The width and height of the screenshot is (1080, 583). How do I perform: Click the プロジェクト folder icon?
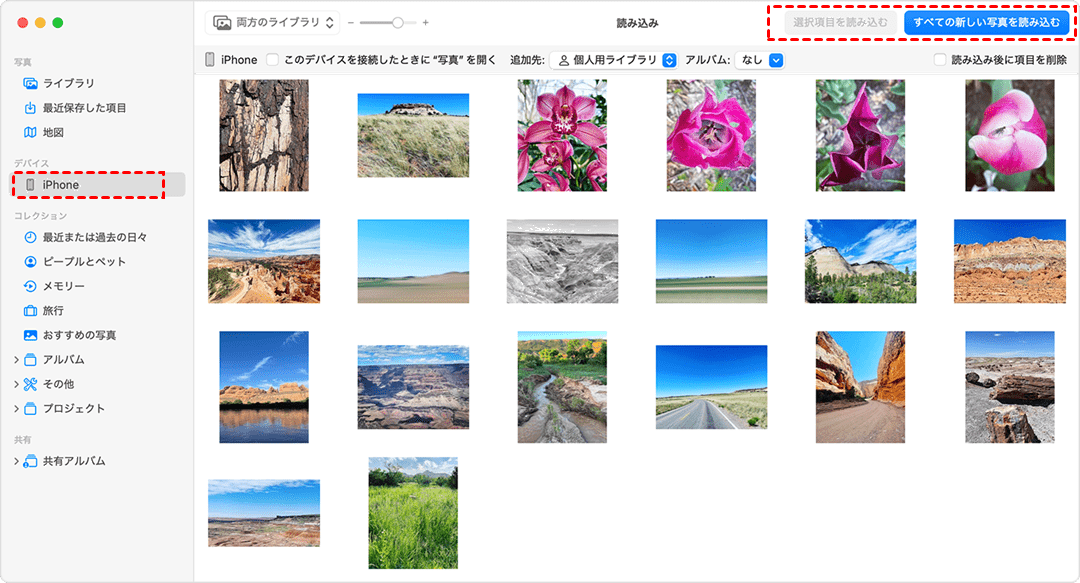click(30, 409)
